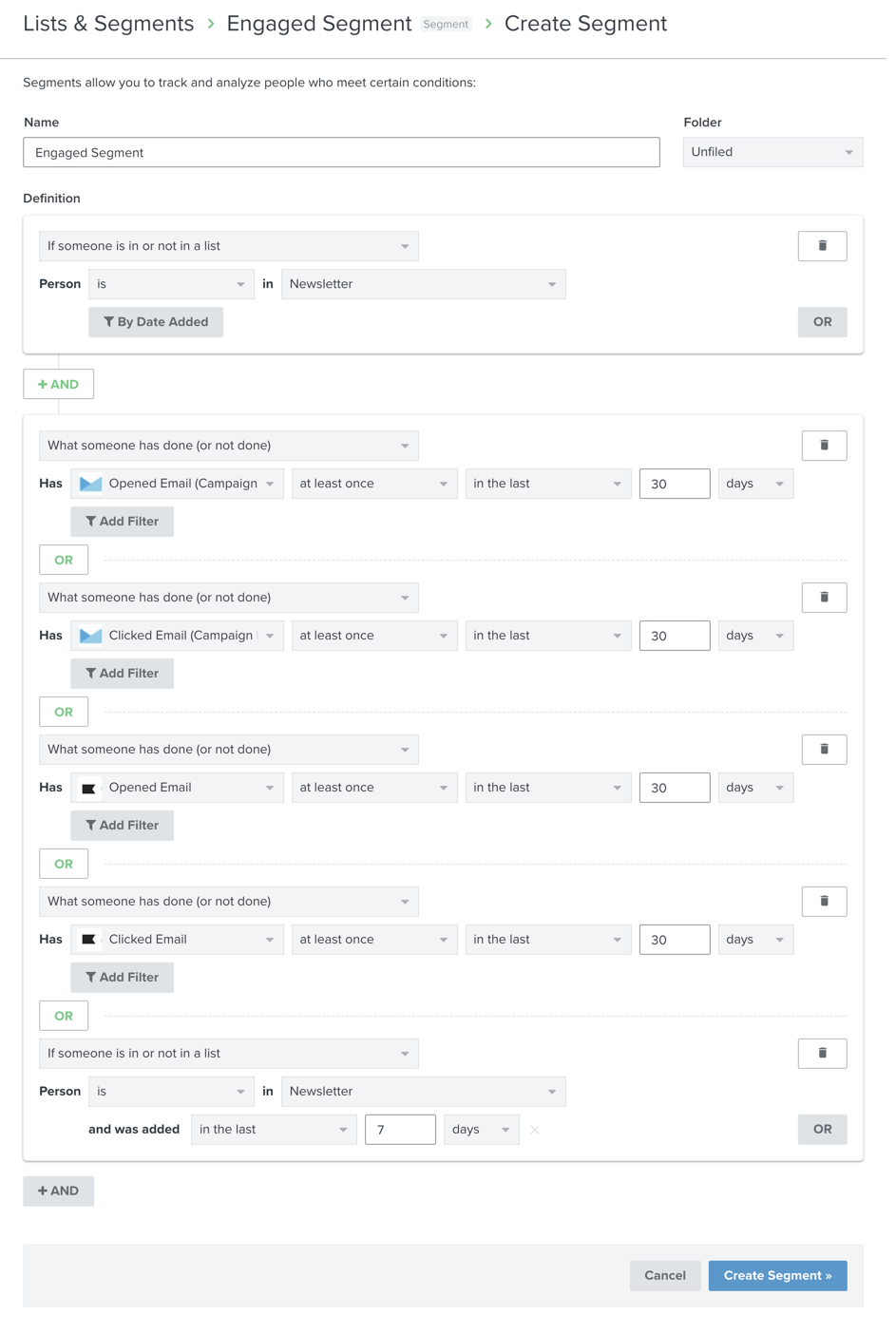Delete the flow Opened Email condition

click(x=823, y=749)
